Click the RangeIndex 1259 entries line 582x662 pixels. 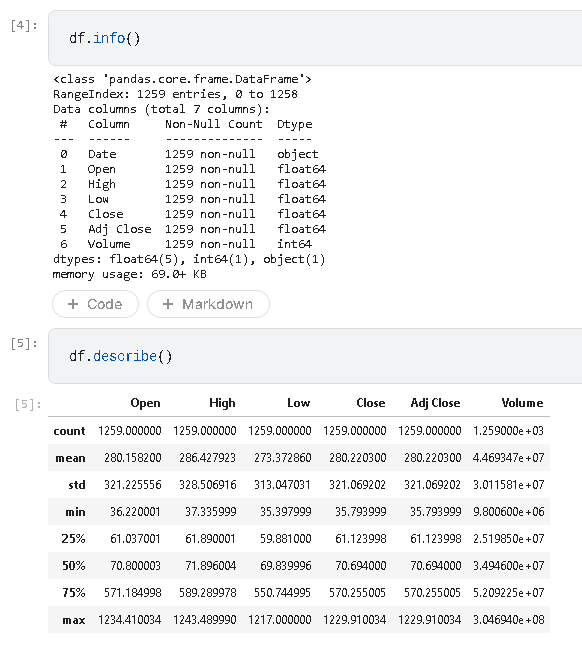click(x=175, y=94)
